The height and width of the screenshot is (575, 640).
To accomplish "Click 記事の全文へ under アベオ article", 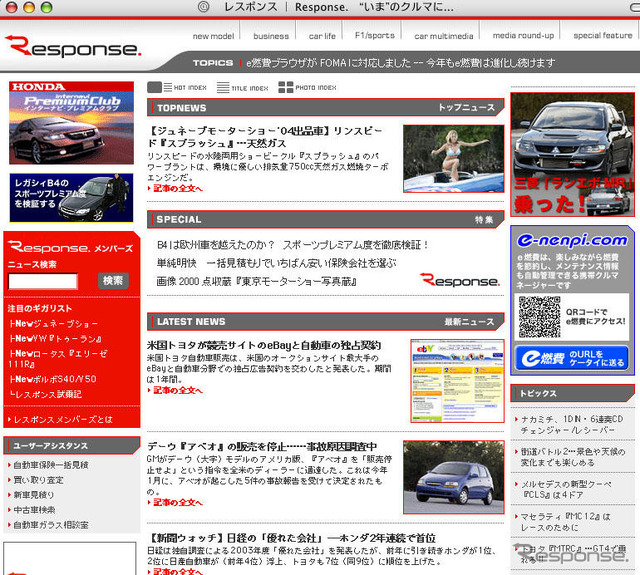I will (x=178, y=502).
